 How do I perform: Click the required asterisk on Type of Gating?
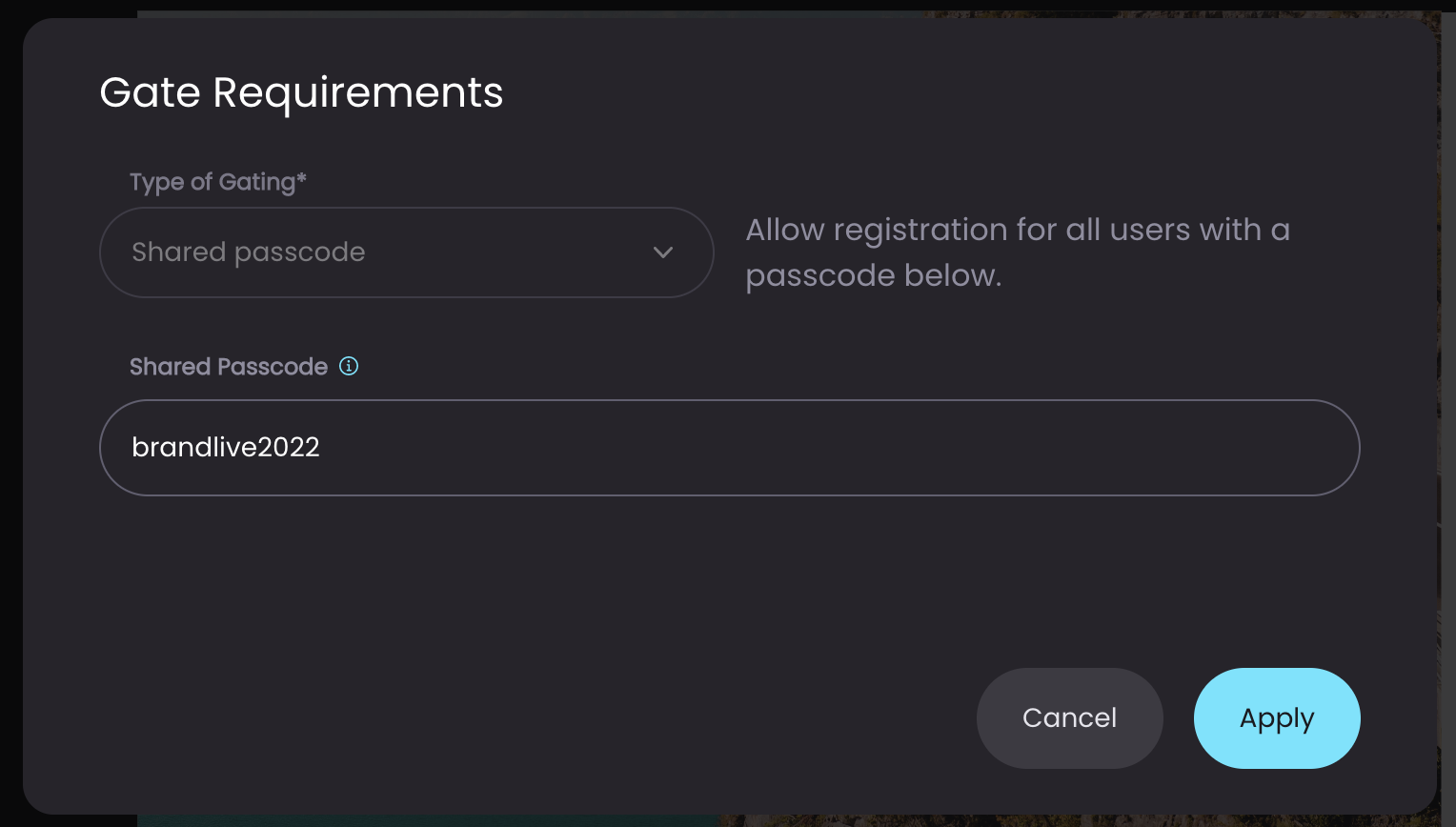(x=301, y=177)
